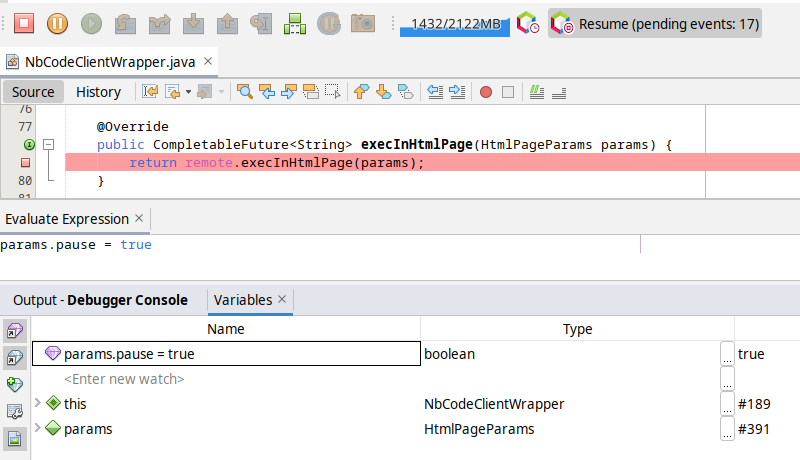Click the second cube icon in Variables sidebar
The image size is (800, 460).
(x=15, y=358)
